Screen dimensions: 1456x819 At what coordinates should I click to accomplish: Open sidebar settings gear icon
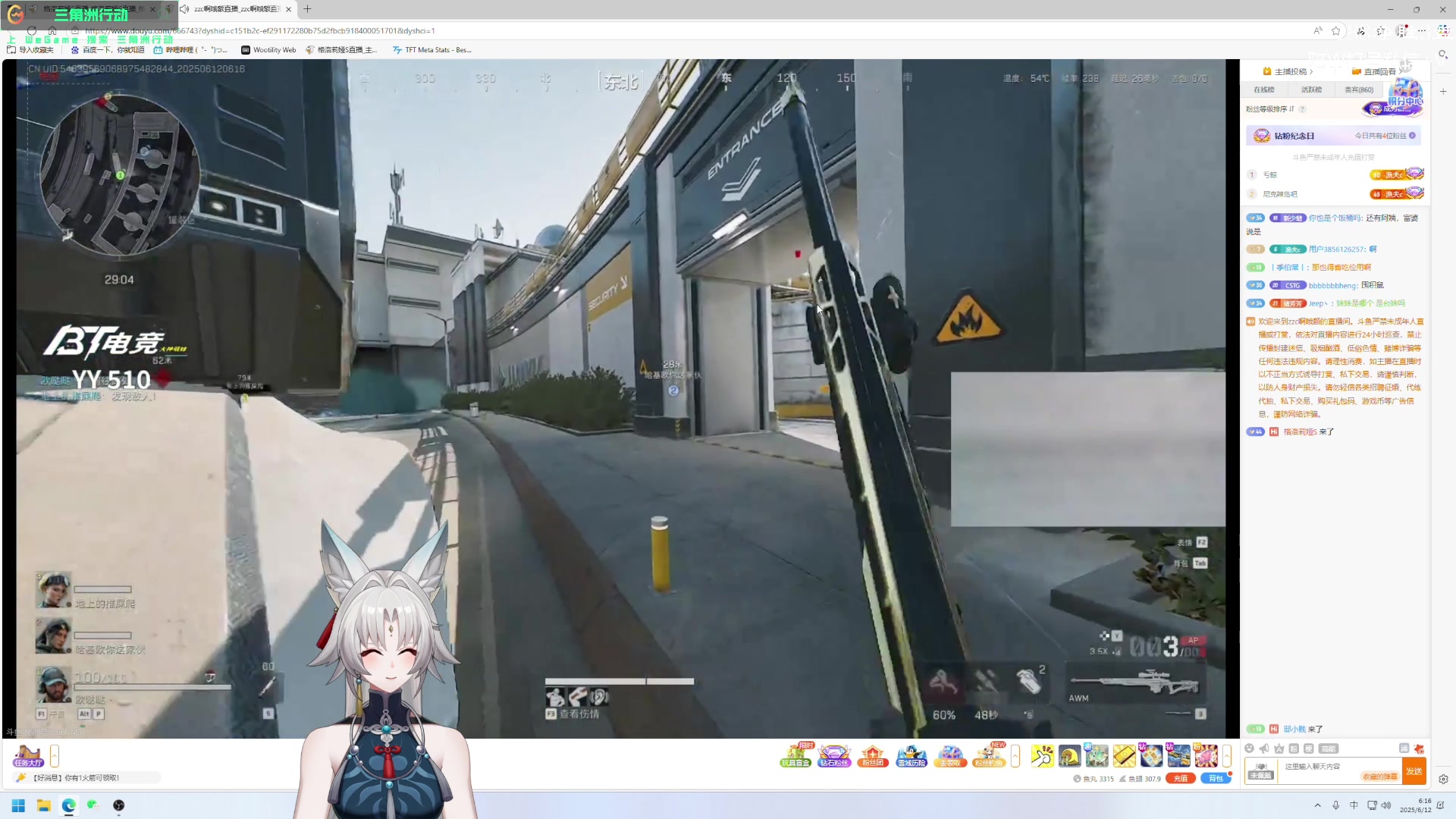pyautogui.click(x=1443, y=780)
